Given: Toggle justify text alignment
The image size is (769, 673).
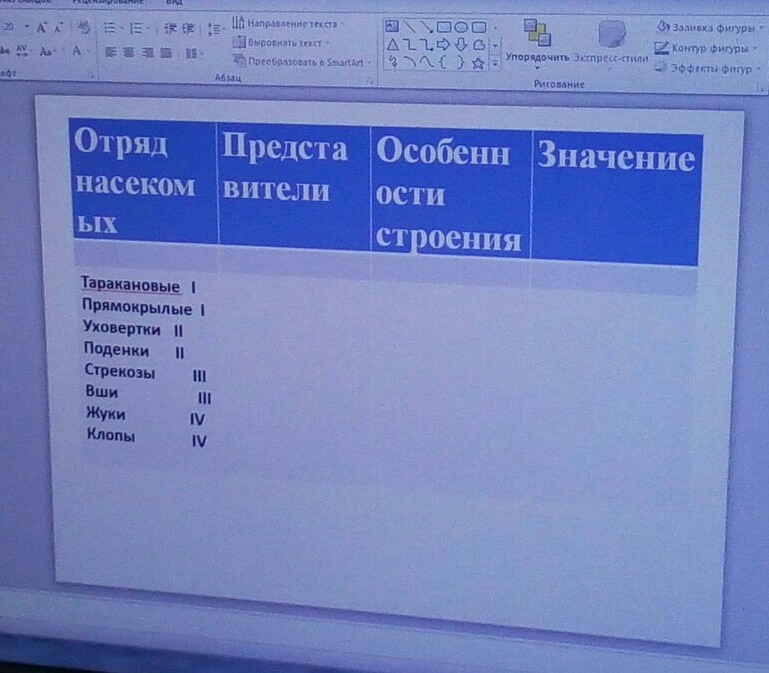Looking at the screenshot, I should [x=164, y=52].
